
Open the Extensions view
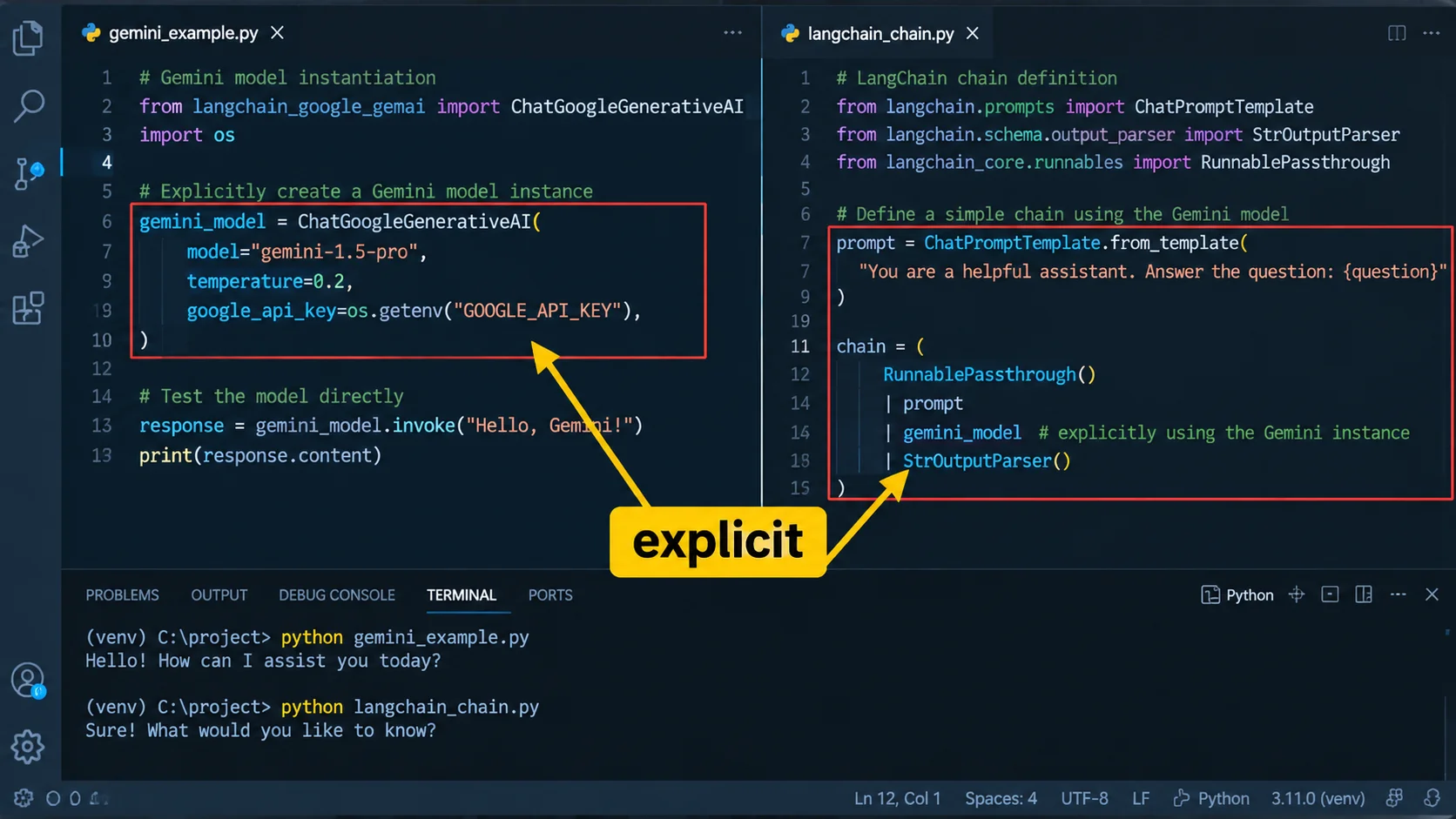click(x=28, y=308)
